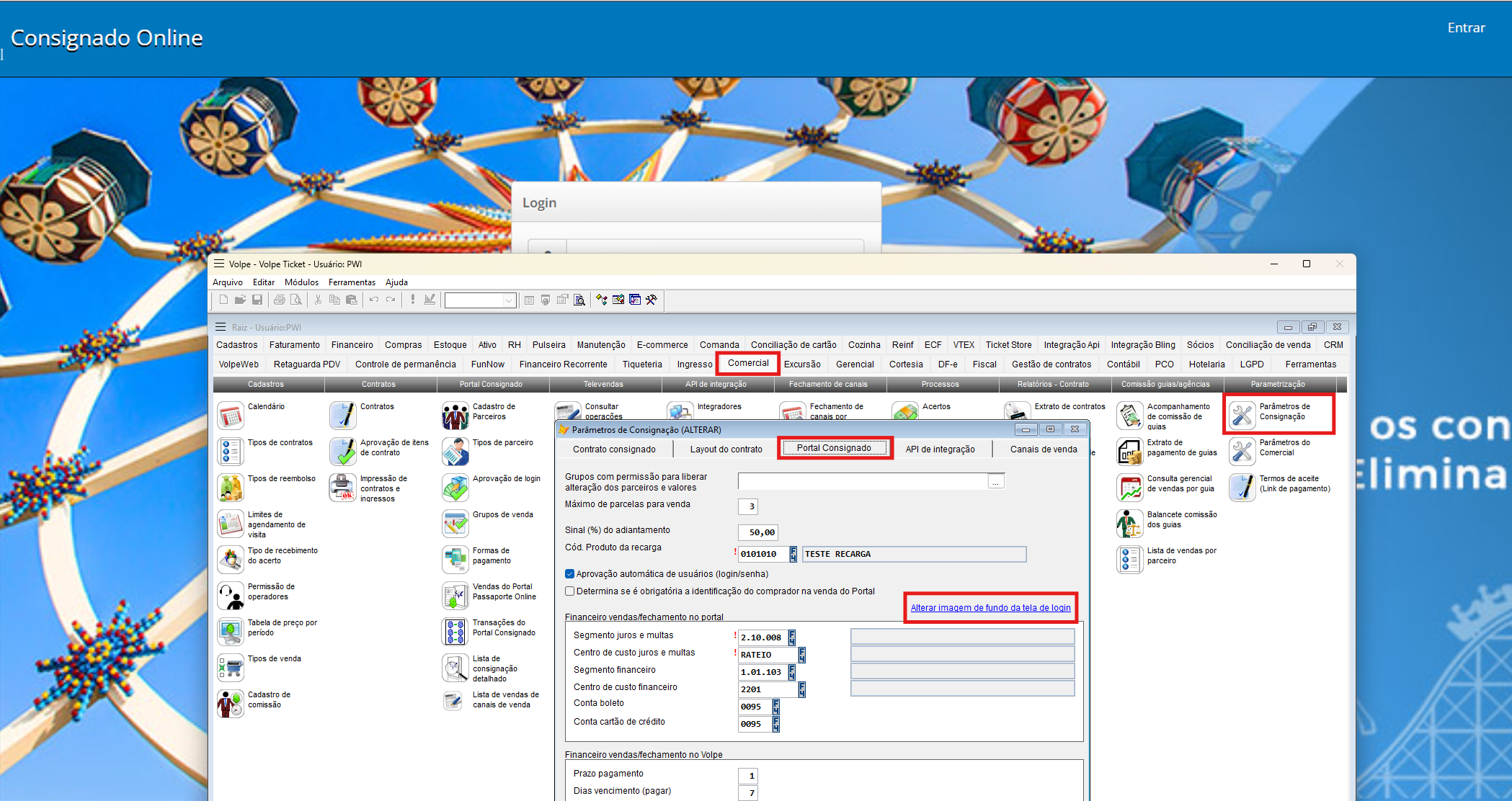1512x801 pixels.
Task: Click Alterar imagem de fundo link
Action: (x=990, y=608)
